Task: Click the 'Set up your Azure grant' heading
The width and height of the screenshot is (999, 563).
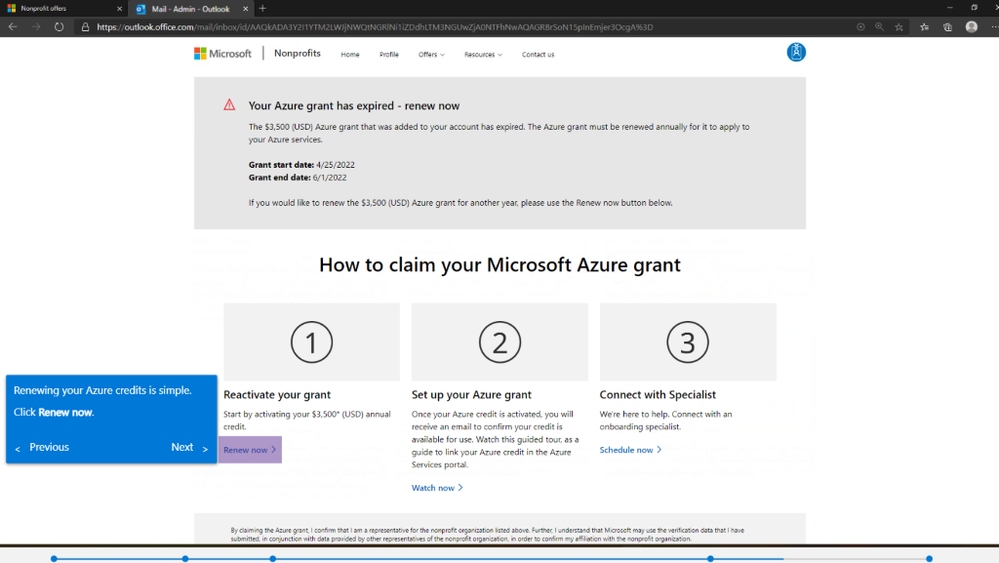Action: click(x=471, y=395)
